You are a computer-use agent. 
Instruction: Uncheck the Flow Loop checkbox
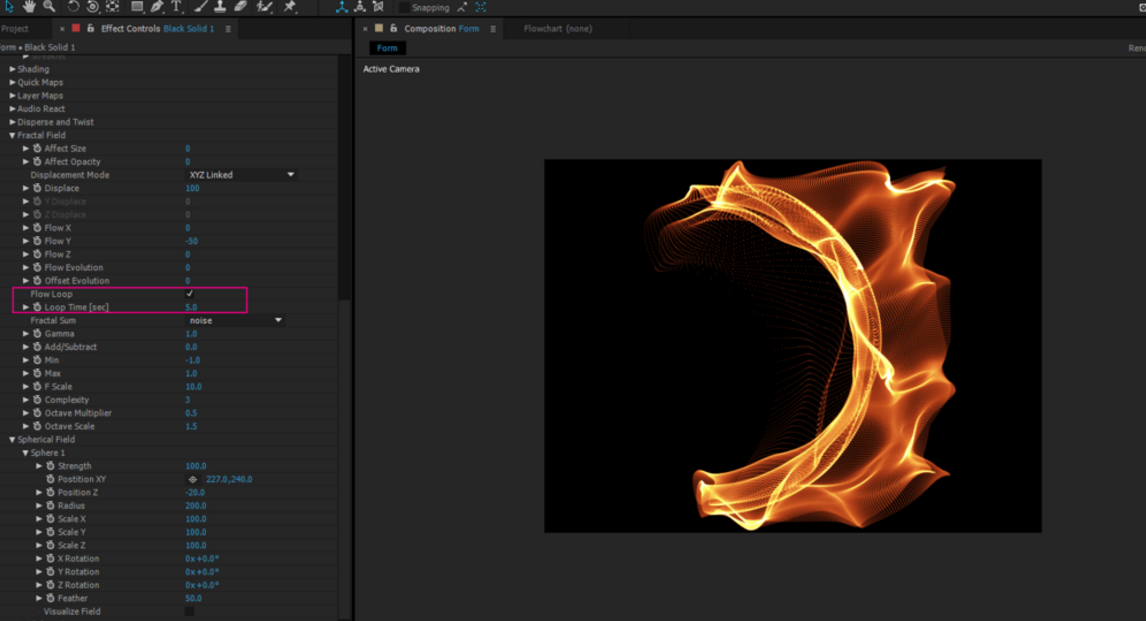[x=189, y=294]
